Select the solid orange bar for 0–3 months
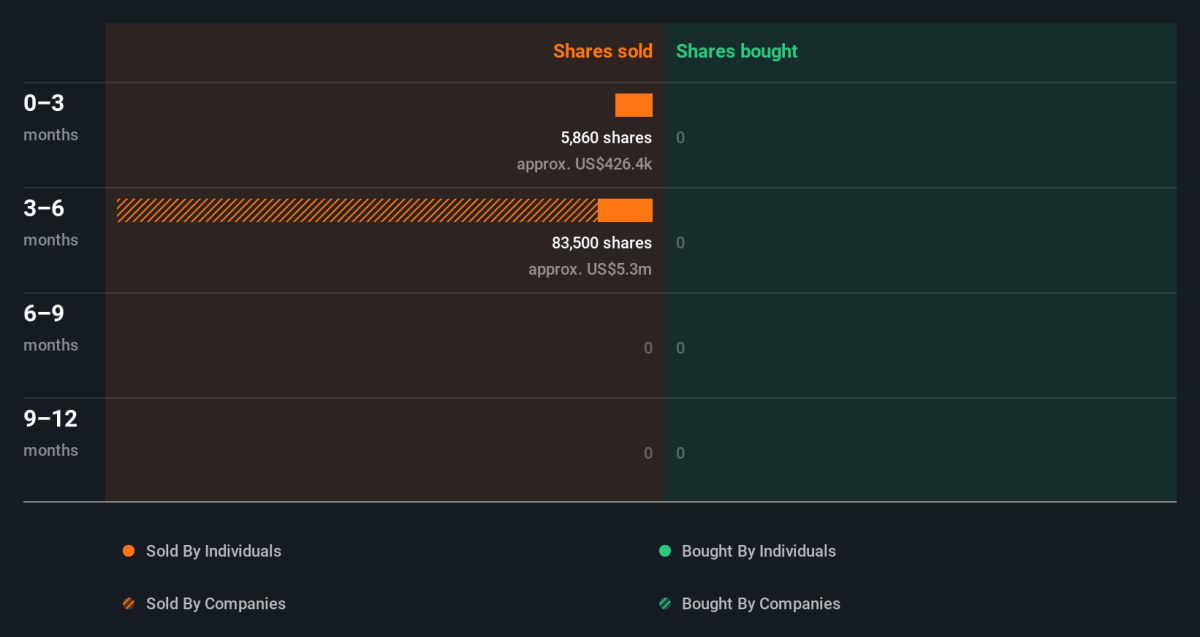This screenshot has width=1200, height=637. (x=634, y=105)
